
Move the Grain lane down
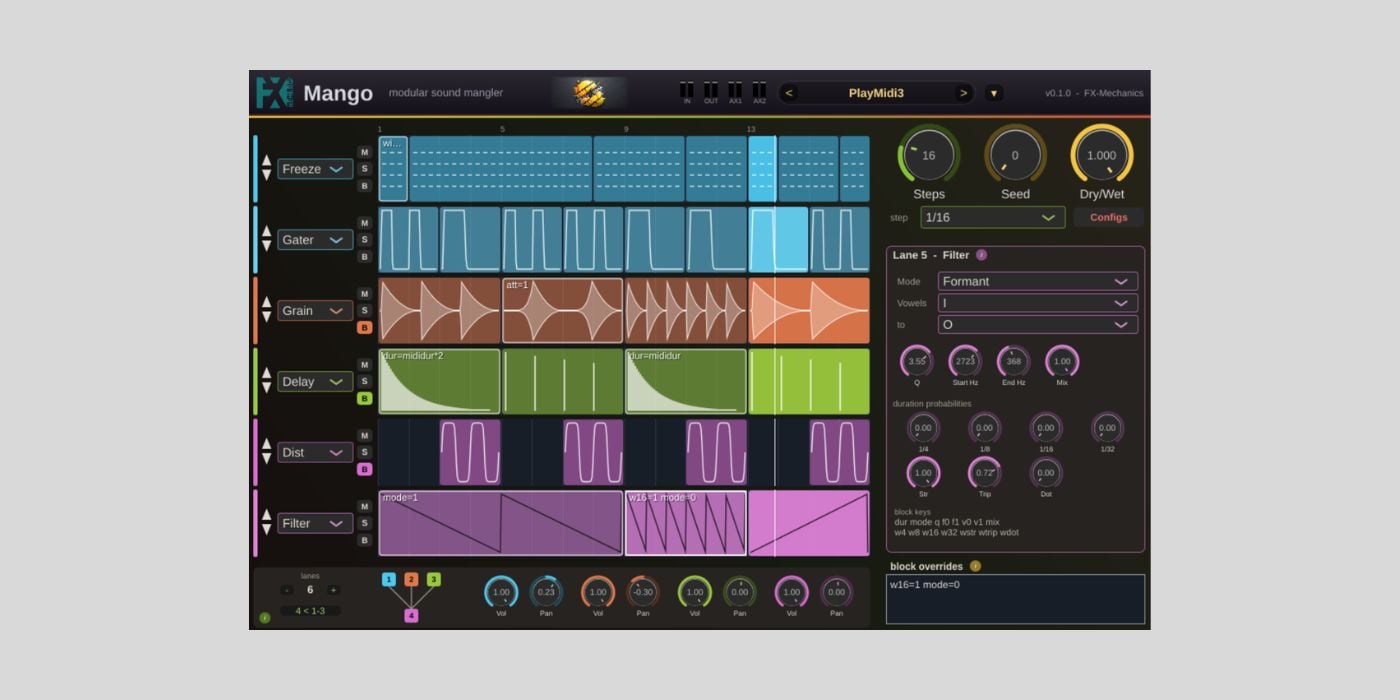pos(266,317)
